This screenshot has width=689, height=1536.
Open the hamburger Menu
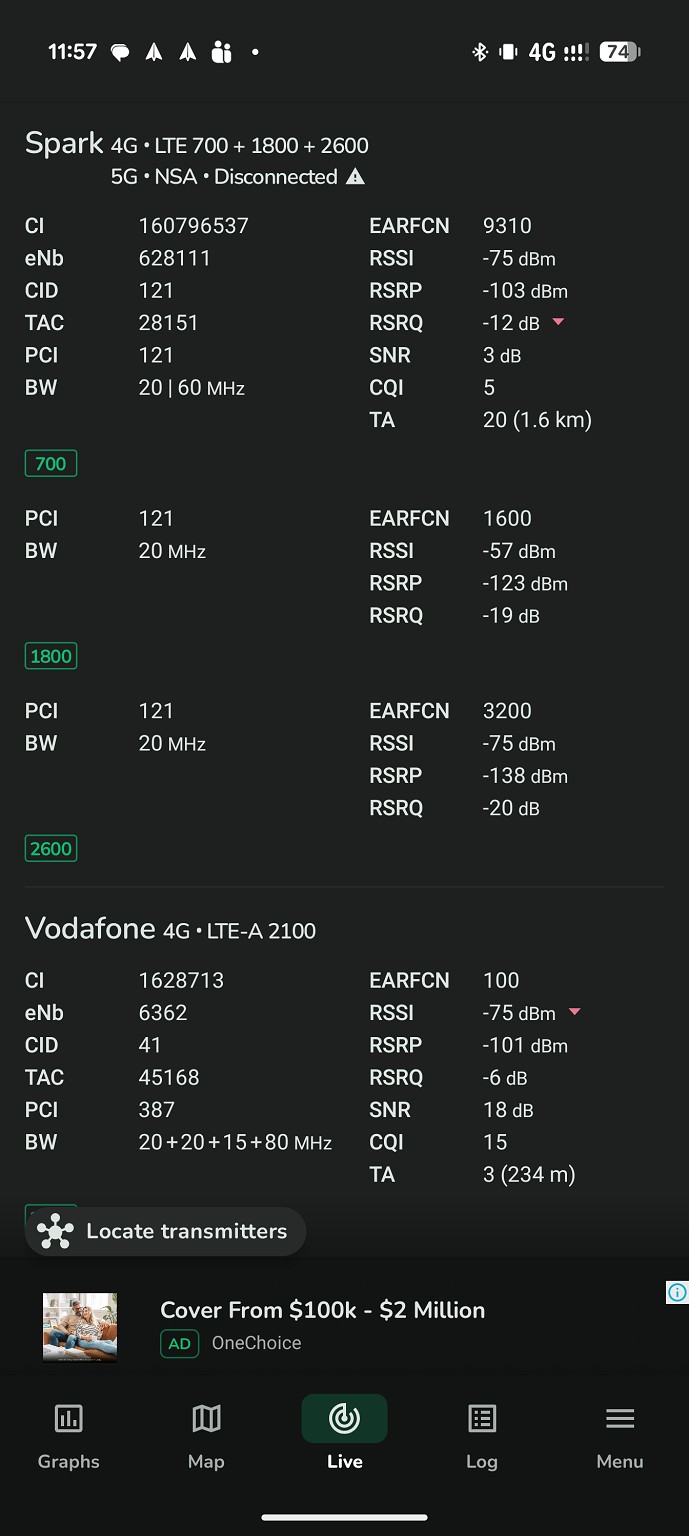pos(620,1434)
